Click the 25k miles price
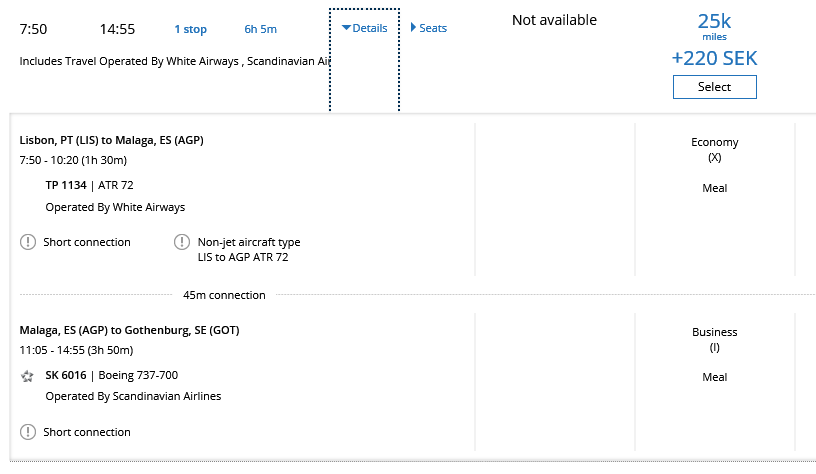 tap(714, 25)
